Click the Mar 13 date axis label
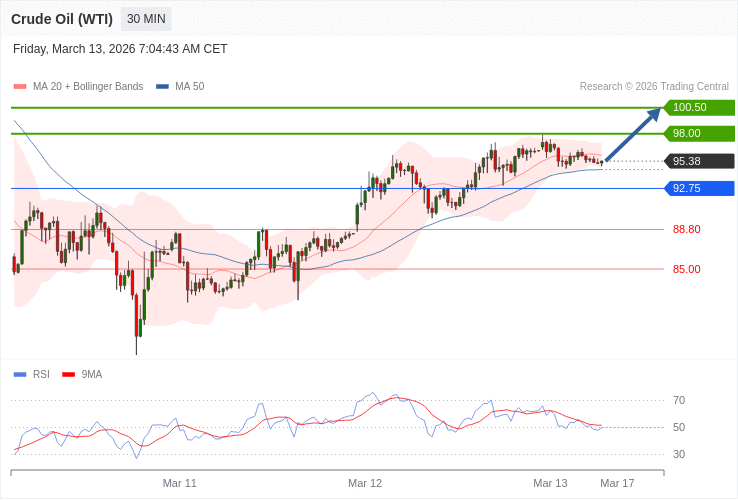The image size is (738, 500). (x=550, y=483)
